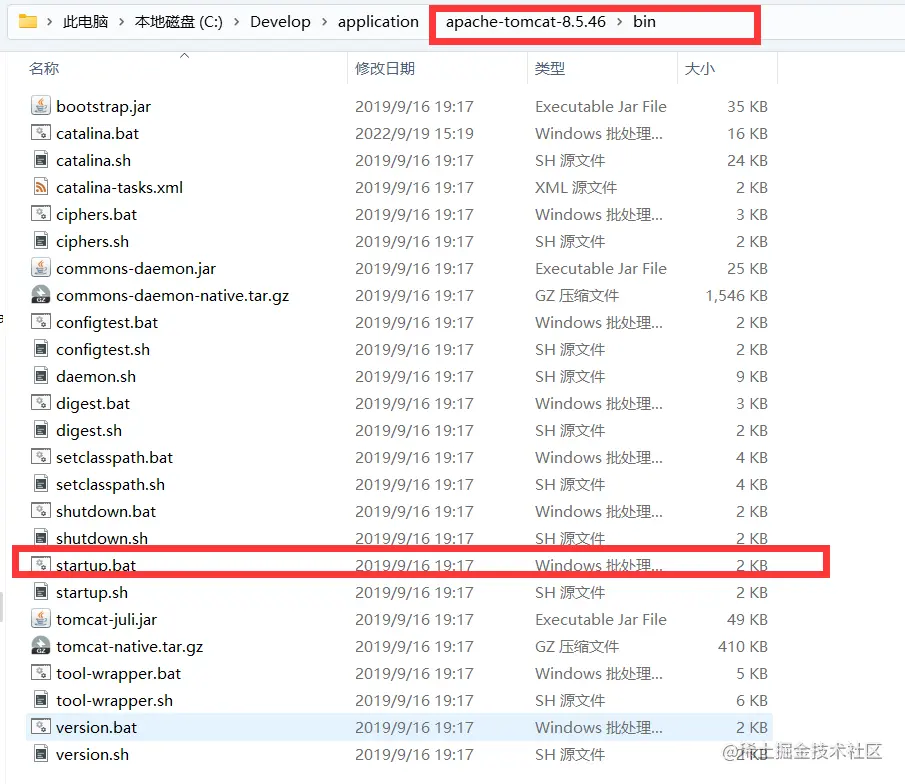Navigate to application folder in breadcrumb
Screen dimensions: 905x784
378,22
